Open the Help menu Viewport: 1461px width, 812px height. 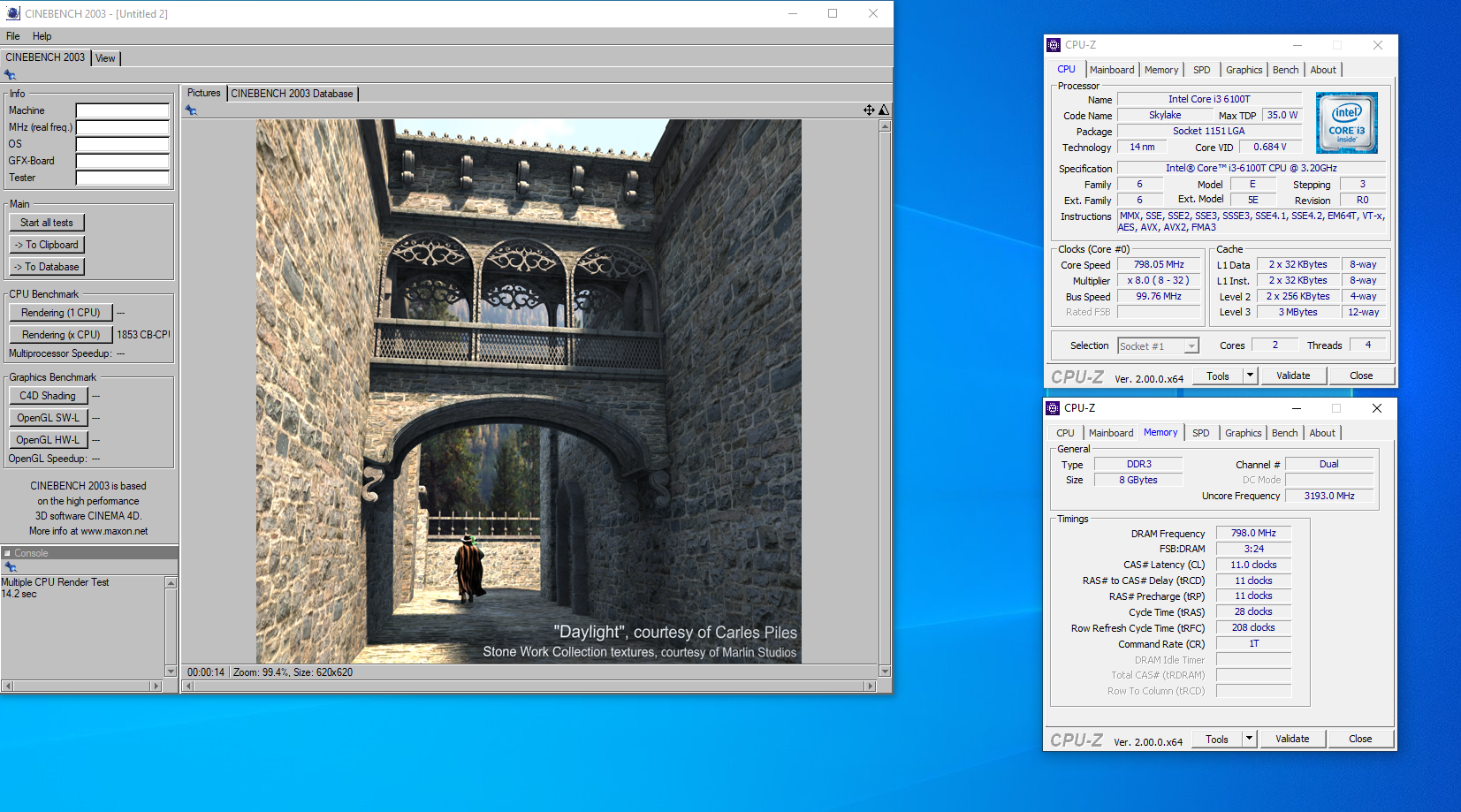point(42,36)
